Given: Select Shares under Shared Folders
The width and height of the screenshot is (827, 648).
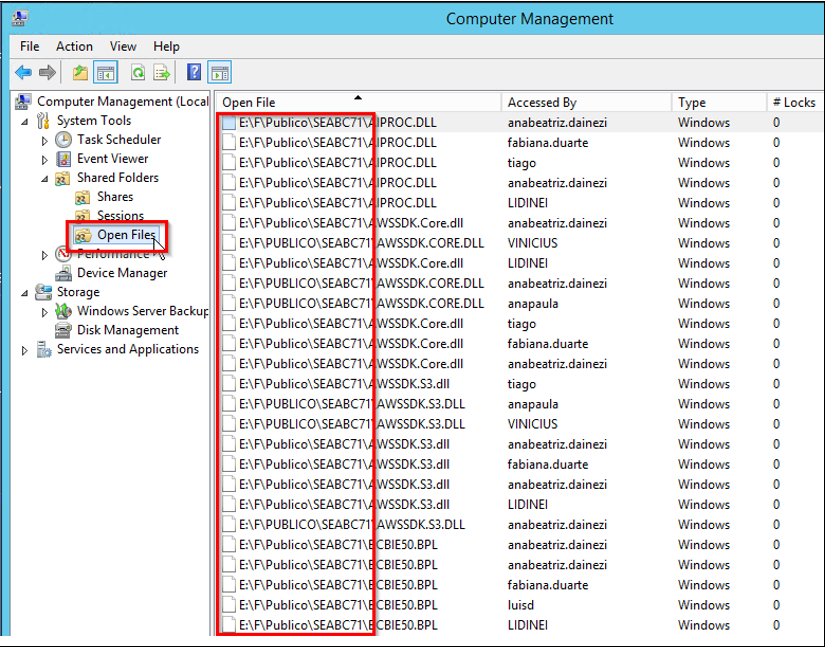Looking at the screenshot, I should (x=114, y=197).
